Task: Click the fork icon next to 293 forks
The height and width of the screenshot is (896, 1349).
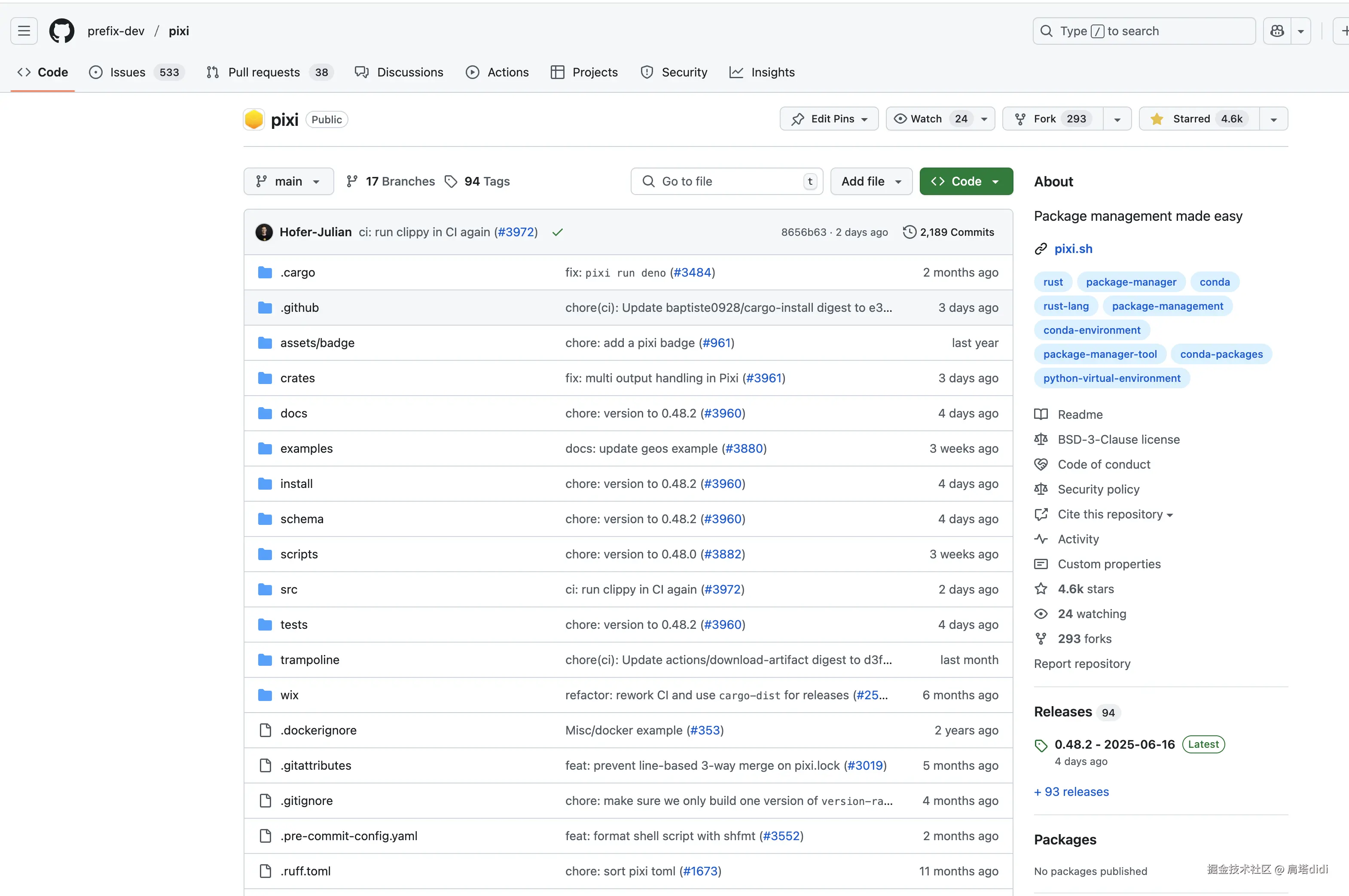Action: 1041,639
